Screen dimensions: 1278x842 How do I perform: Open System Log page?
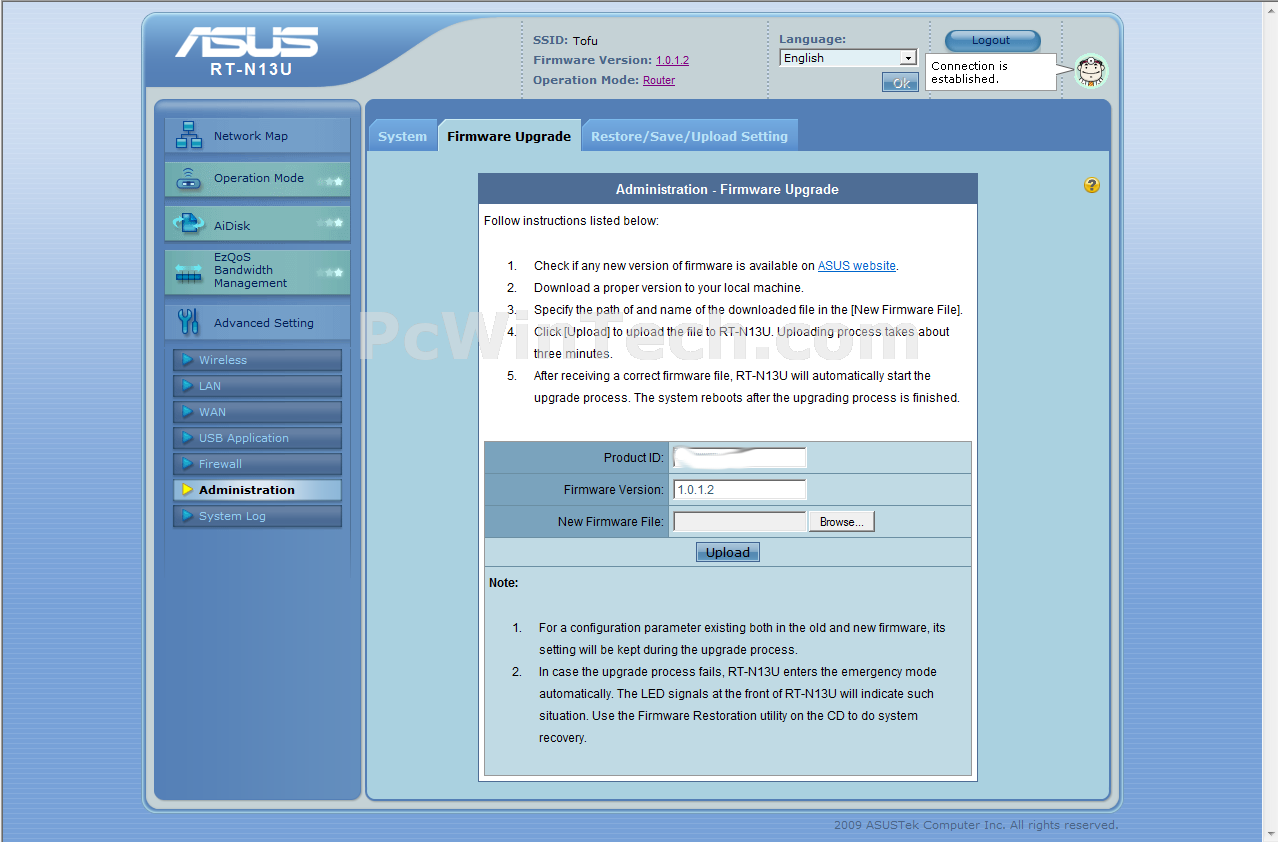point(257,516)
